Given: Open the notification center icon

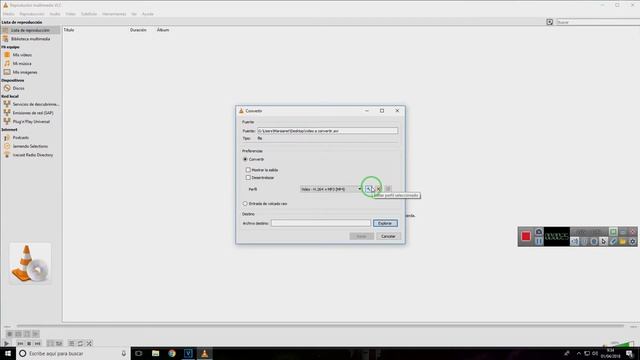Looking at the screenshot, I should 630,353.
